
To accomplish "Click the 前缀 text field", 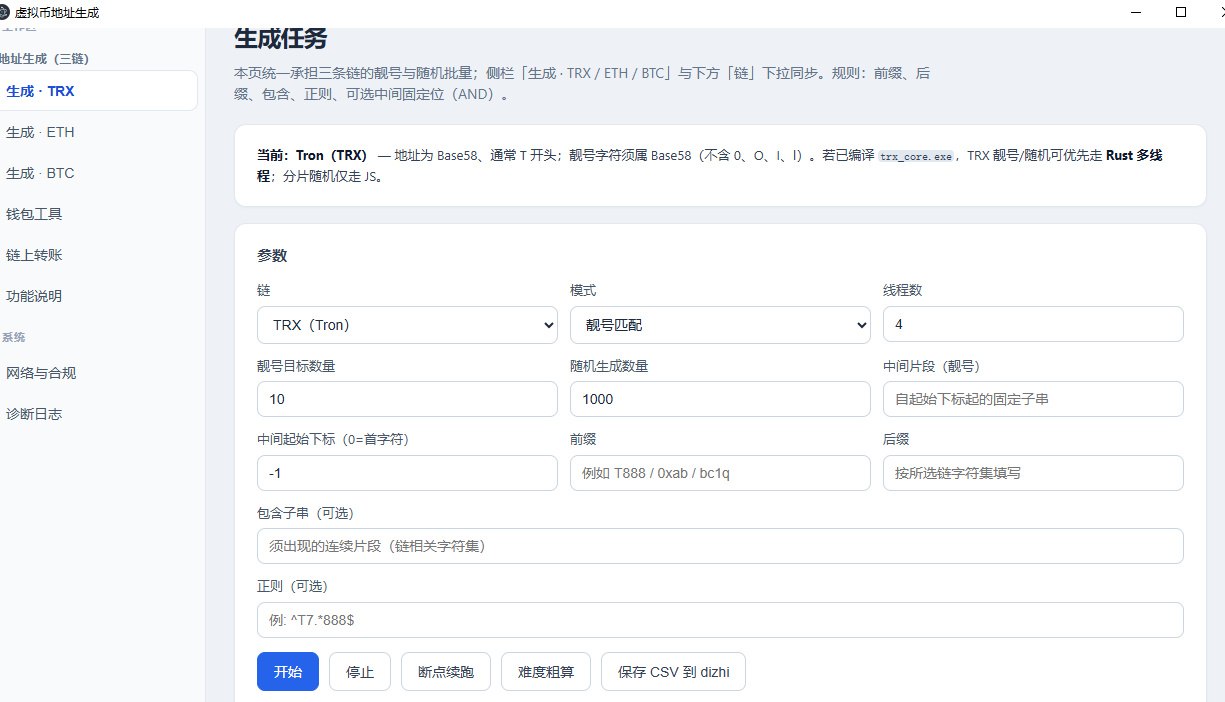I will pyautogui.click(x=720, y=473).
